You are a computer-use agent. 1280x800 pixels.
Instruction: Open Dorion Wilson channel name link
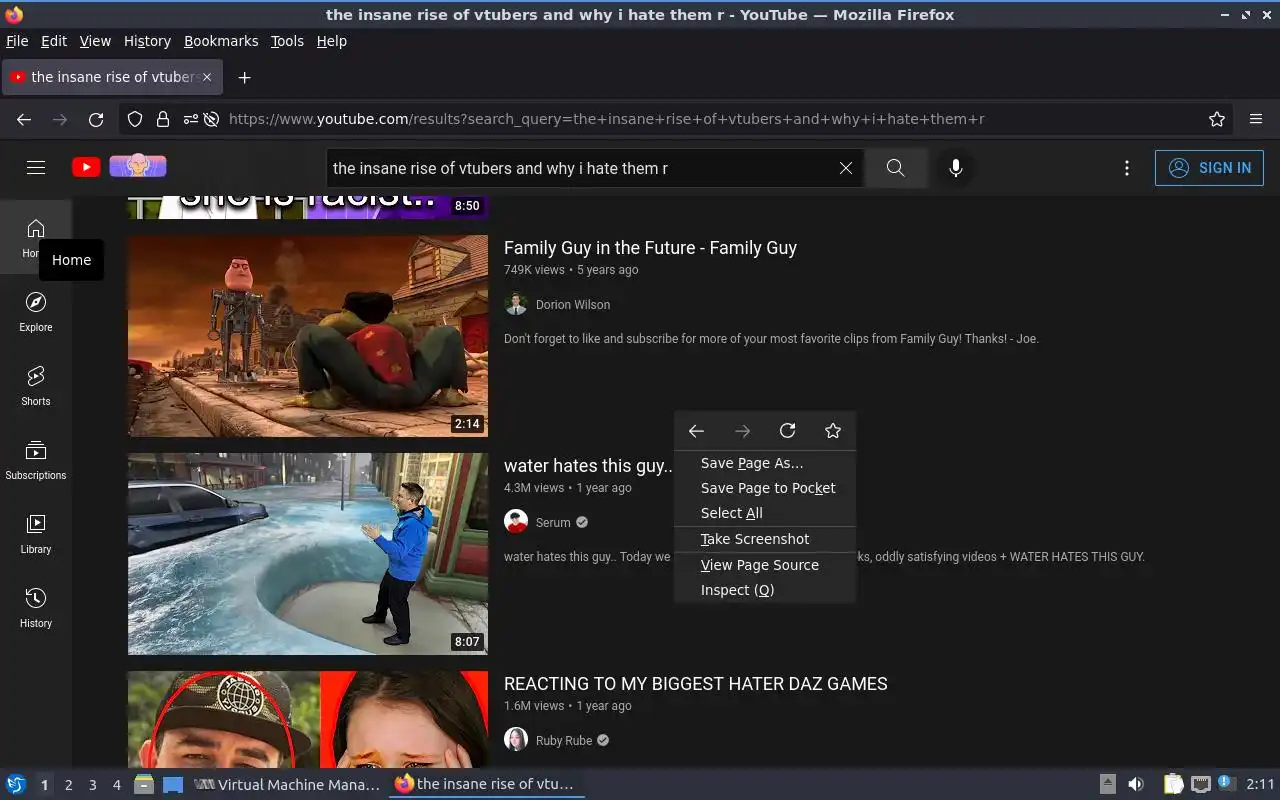[x=573, y=305]
